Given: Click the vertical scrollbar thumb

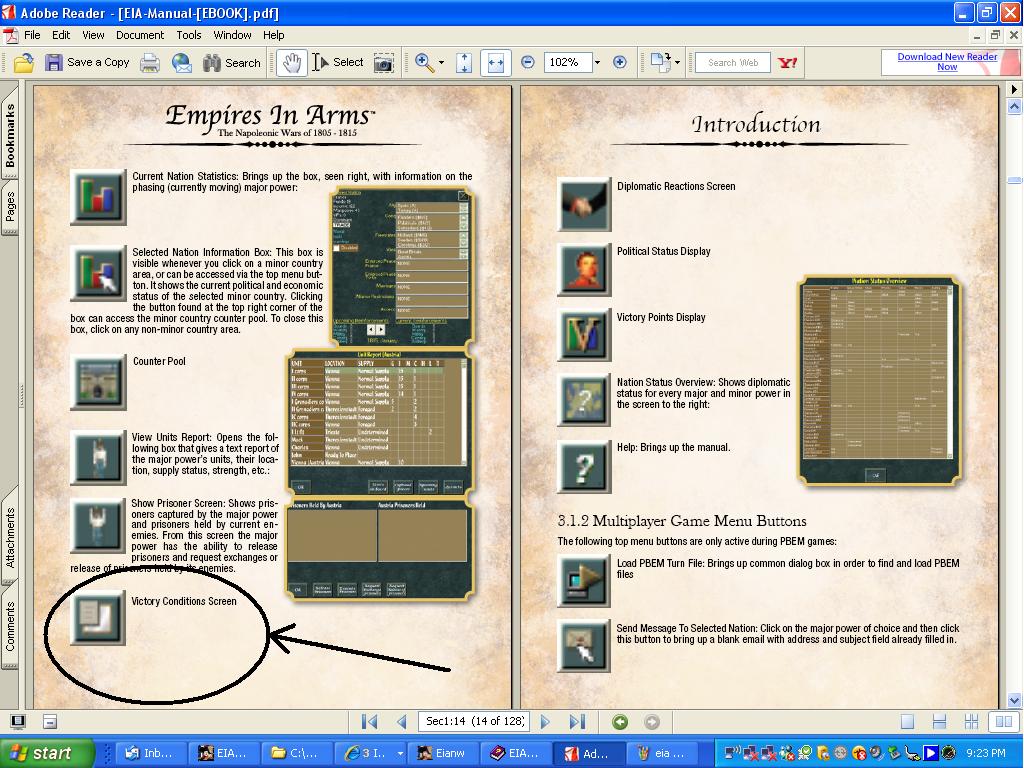Looking at the screenshot, I should tap(1015, 180).
